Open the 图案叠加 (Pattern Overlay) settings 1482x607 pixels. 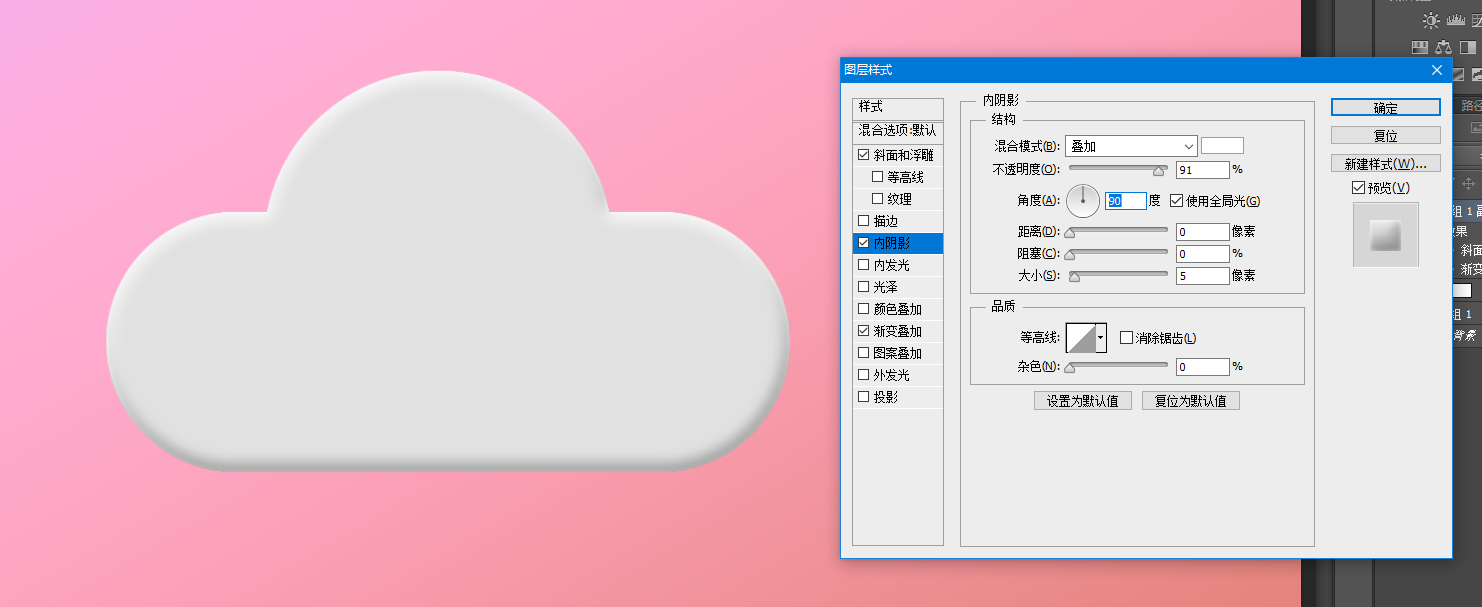point(898,353)
